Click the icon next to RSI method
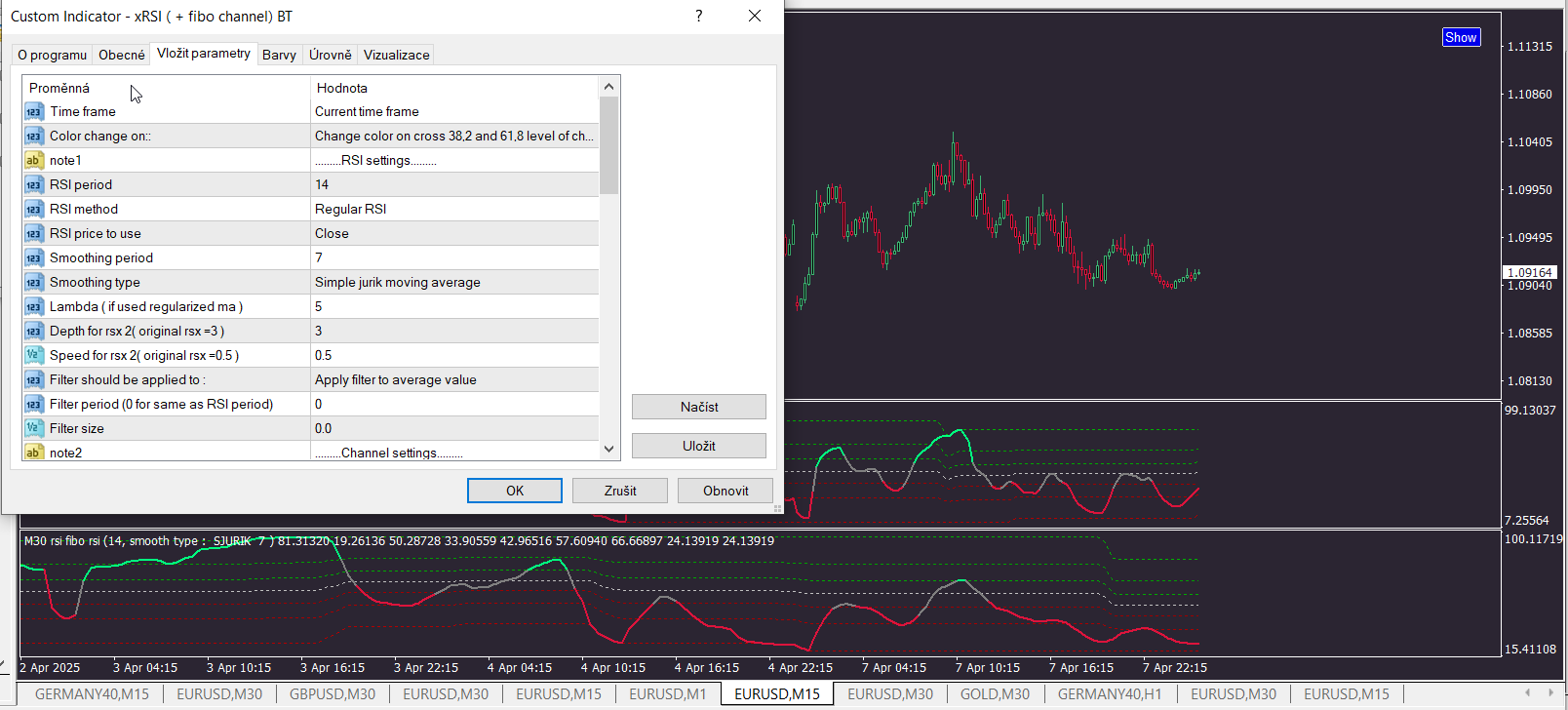The image size is (1568, 710). (x=33, y=210)
